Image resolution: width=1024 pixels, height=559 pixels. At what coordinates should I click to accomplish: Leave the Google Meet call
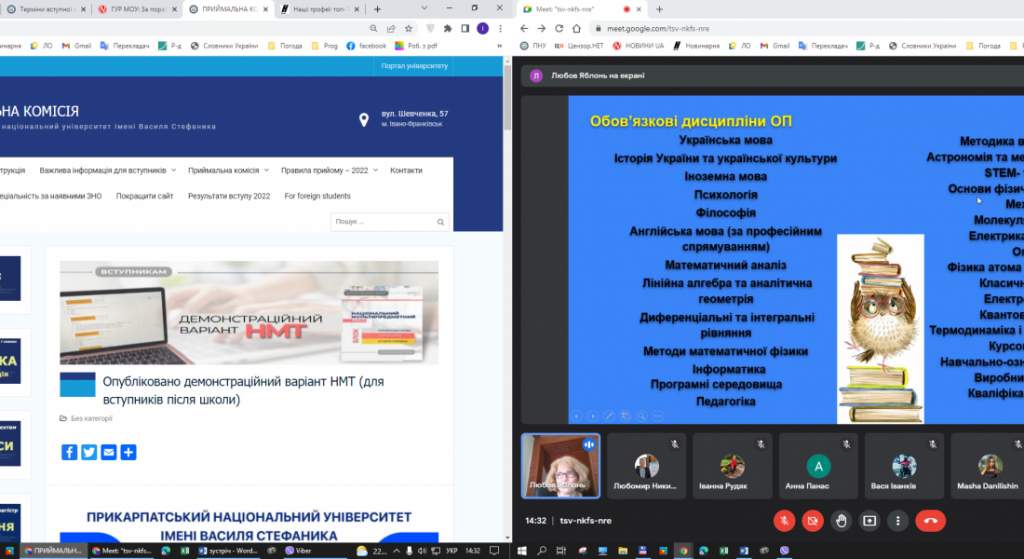click(x=931, y=520)
